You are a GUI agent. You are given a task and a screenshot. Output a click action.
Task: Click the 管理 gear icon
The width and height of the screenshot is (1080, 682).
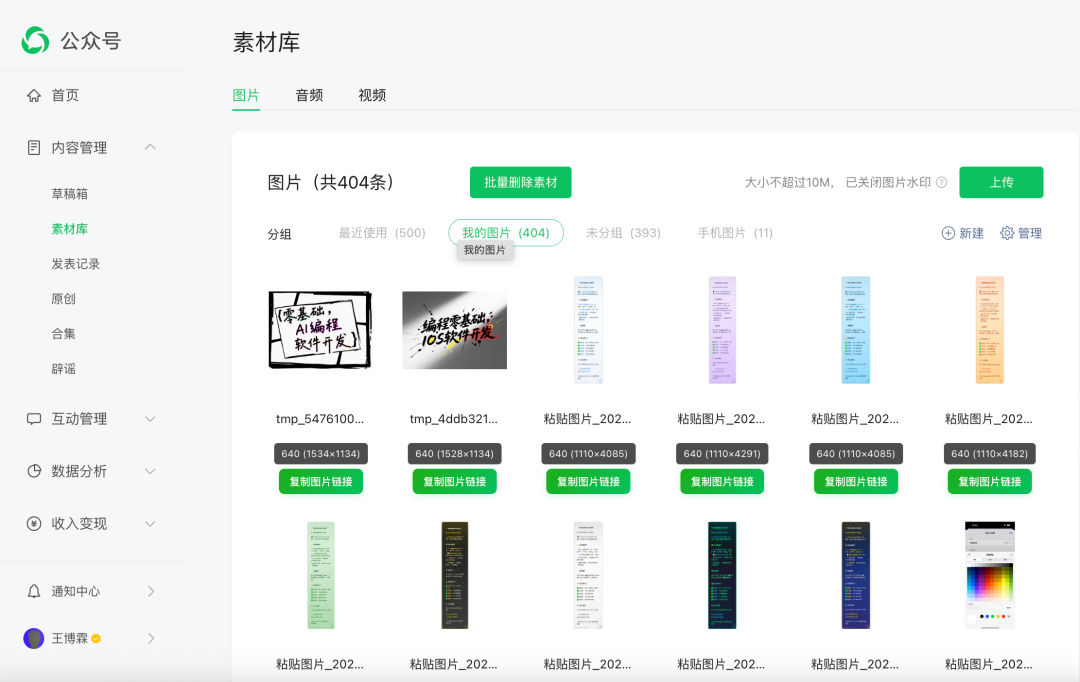pos(1007,233)
